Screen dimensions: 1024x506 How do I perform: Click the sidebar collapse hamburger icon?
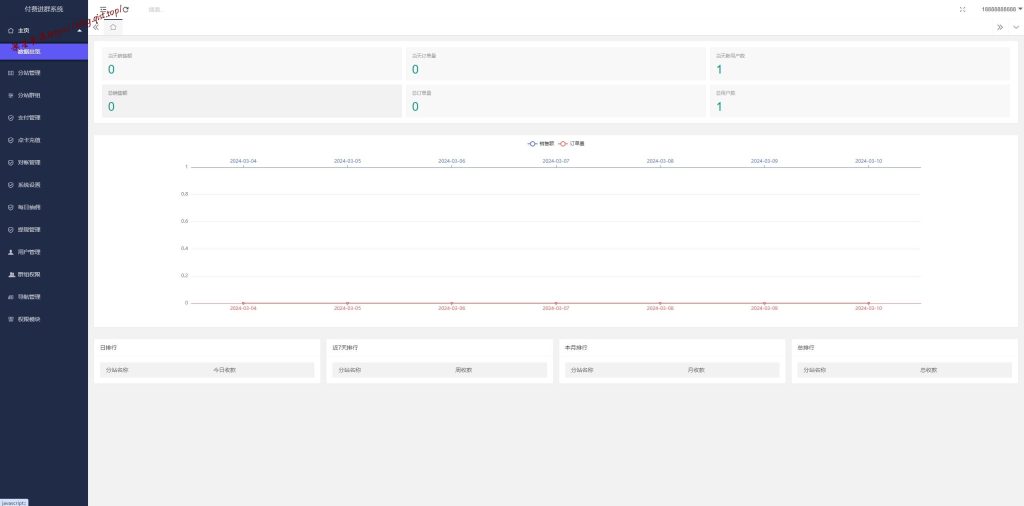(103, 9)
